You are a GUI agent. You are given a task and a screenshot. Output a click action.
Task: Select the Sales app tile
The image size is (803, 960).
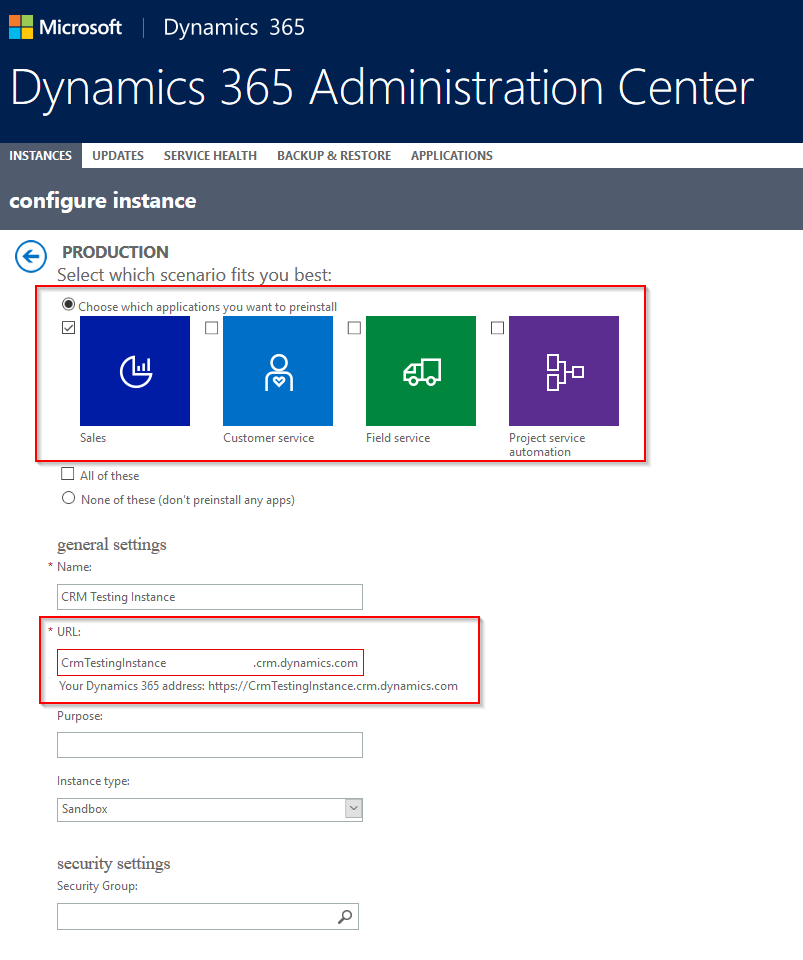(x=135, y=371)
